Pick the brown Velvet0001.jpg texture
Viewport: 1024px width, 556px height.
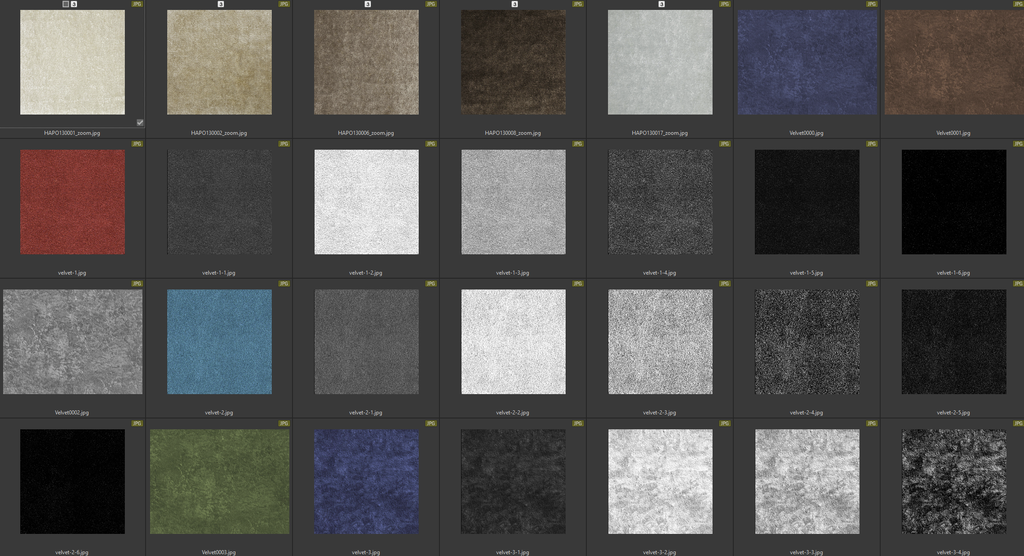click(953, 62)
